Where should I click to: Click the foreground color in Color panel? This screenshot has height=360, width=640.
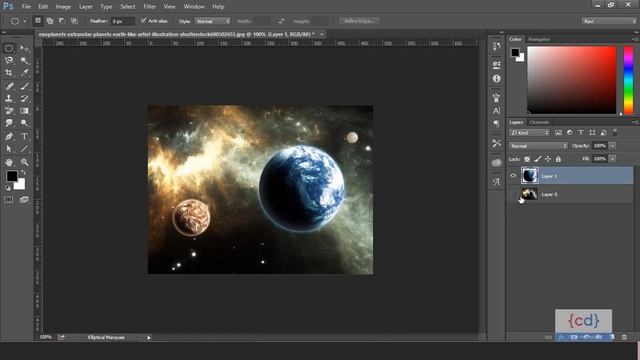click(x=515, y=52)
